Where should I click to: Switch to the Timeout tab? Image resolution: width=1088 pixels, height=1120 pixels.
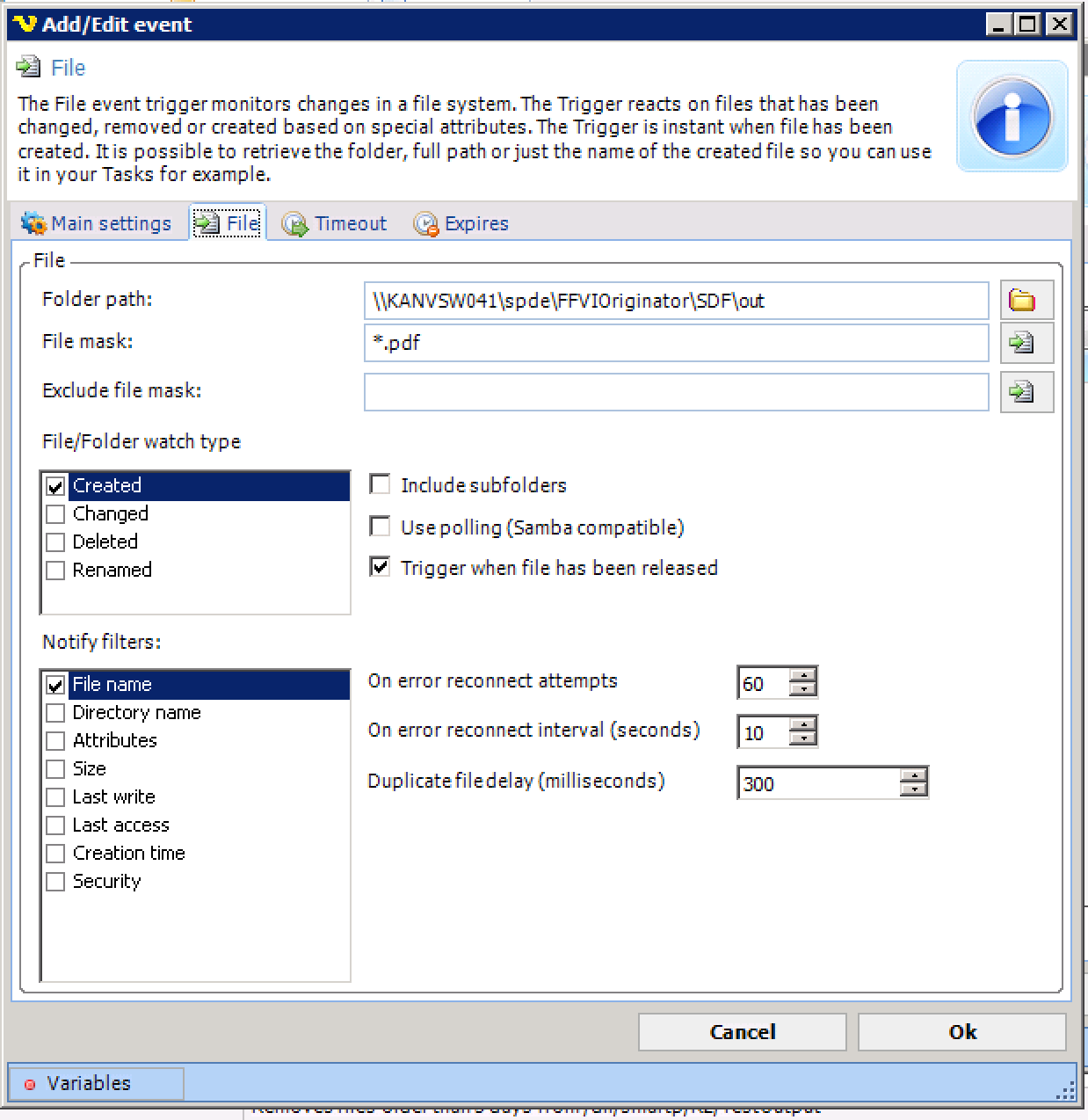coord(335,224)
